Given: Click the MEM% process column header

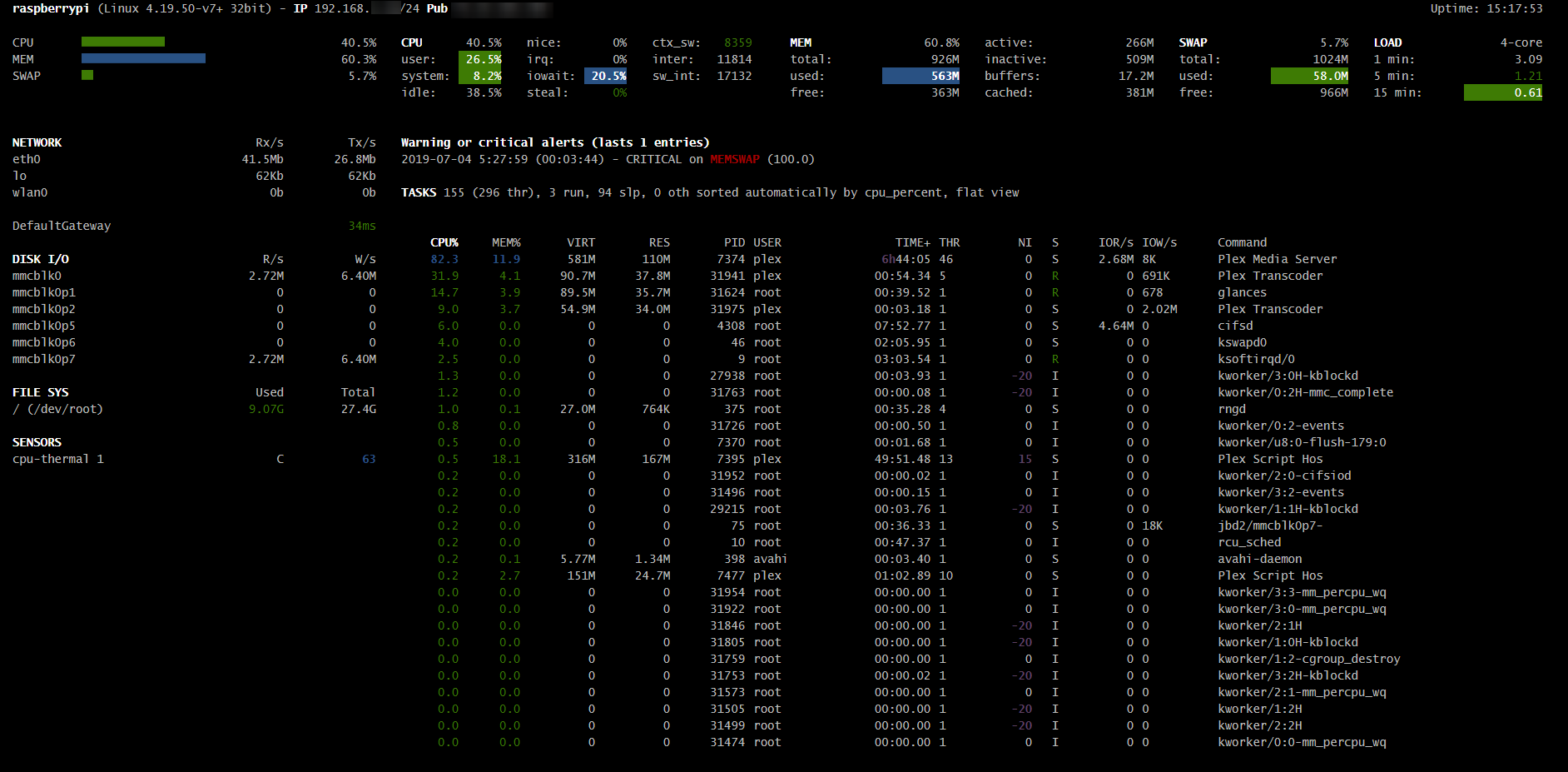Looking at the screenshot, I should (x=506, y=242).
